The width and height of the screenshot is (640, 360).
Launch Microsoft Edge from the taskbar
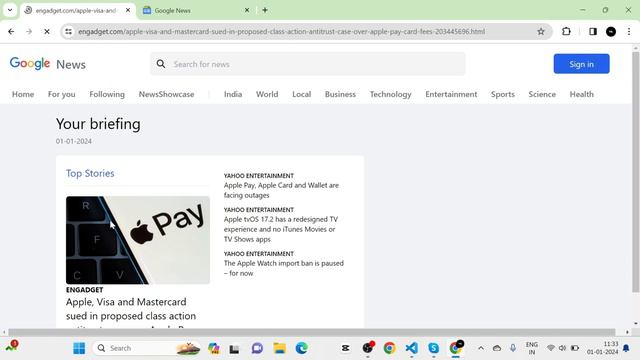302,348
